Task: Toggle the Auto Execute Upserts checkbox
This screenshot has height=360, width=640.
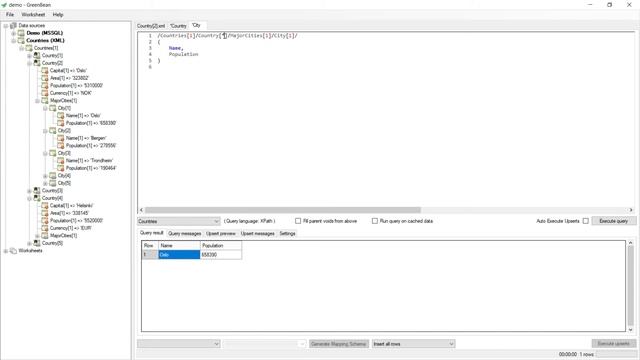Action: tap(586, 221)
